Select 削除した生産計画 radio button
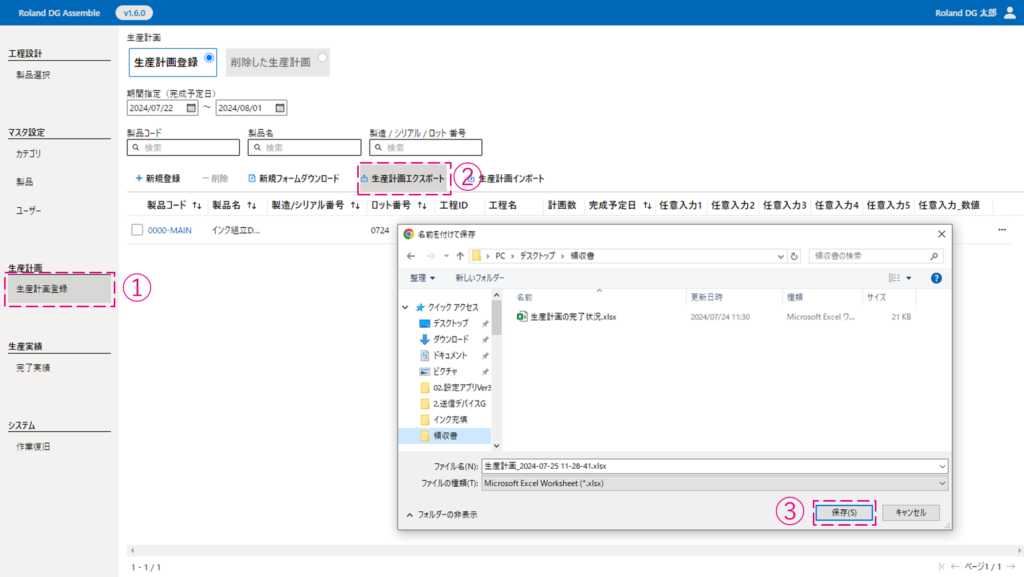Viewport: 1024px width, 577px height. click(x=322, y=58)
